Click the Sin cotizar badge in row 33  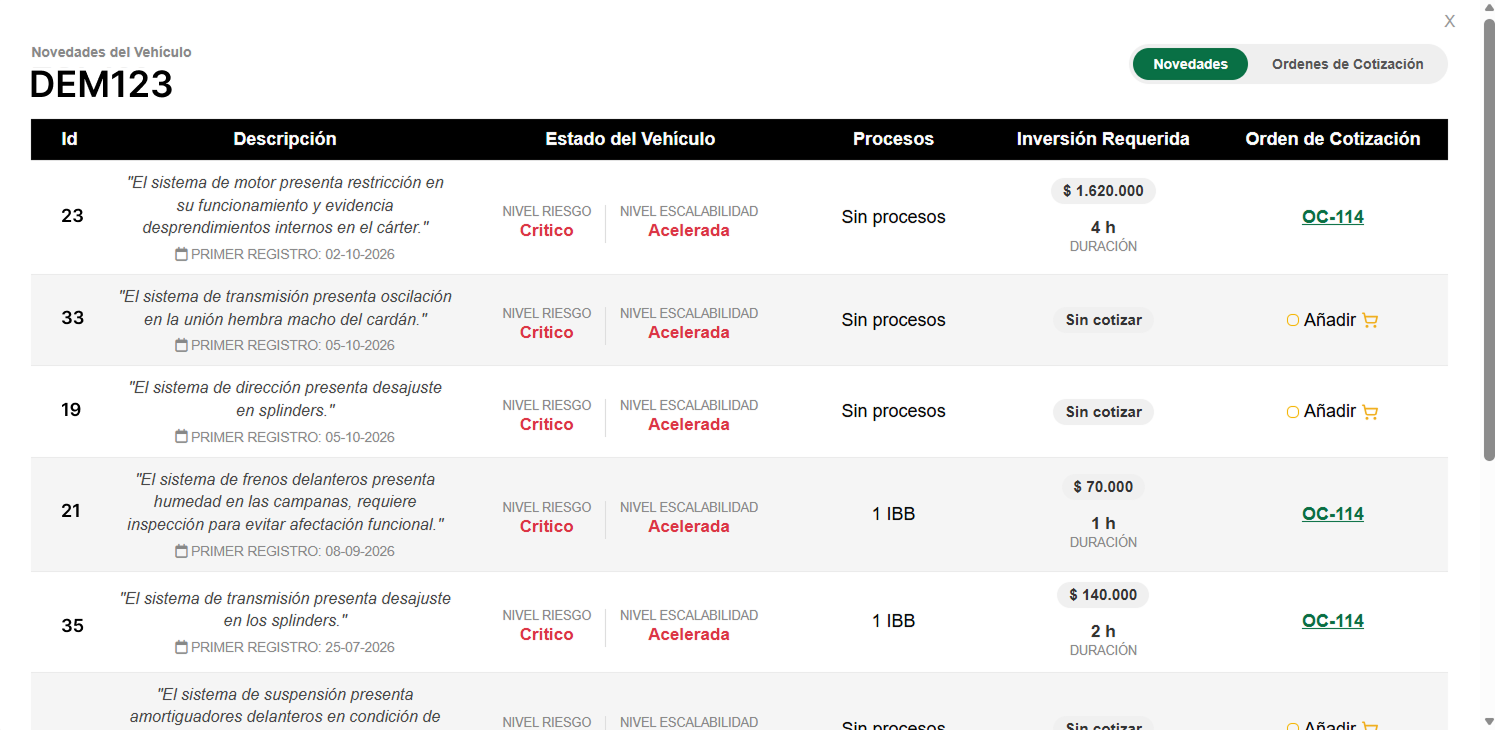point(1103,320)
